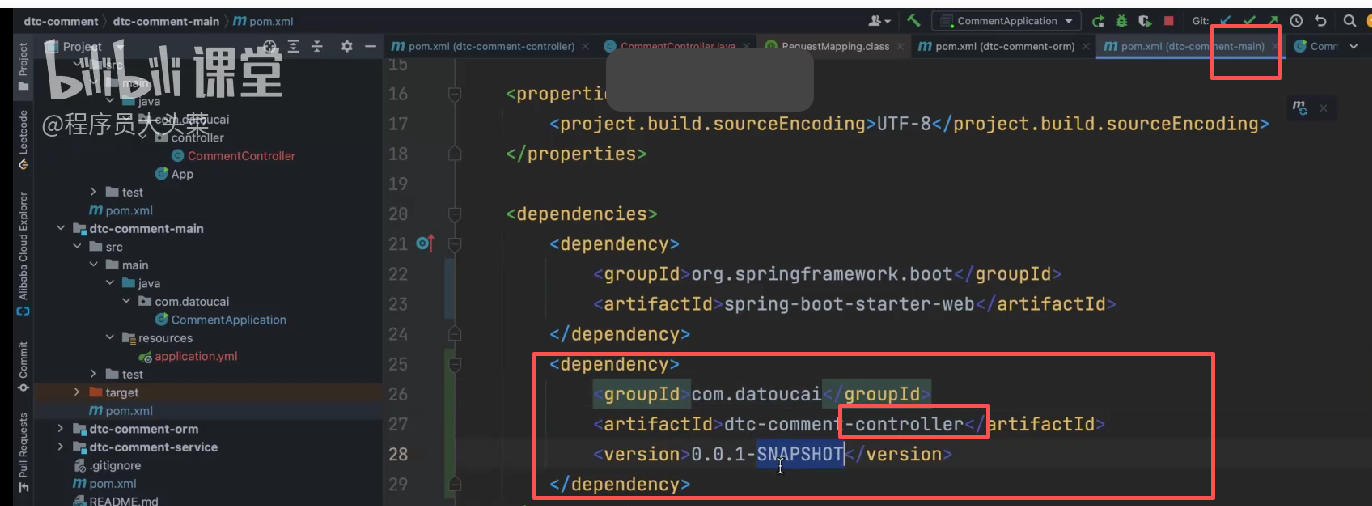Image resolution: width=1372 pixels, height=506 pixels.
Task: Click dtc-comment-main breadcrumb in navigation bar
Action: pyautogui.click(x=166, y=21)
